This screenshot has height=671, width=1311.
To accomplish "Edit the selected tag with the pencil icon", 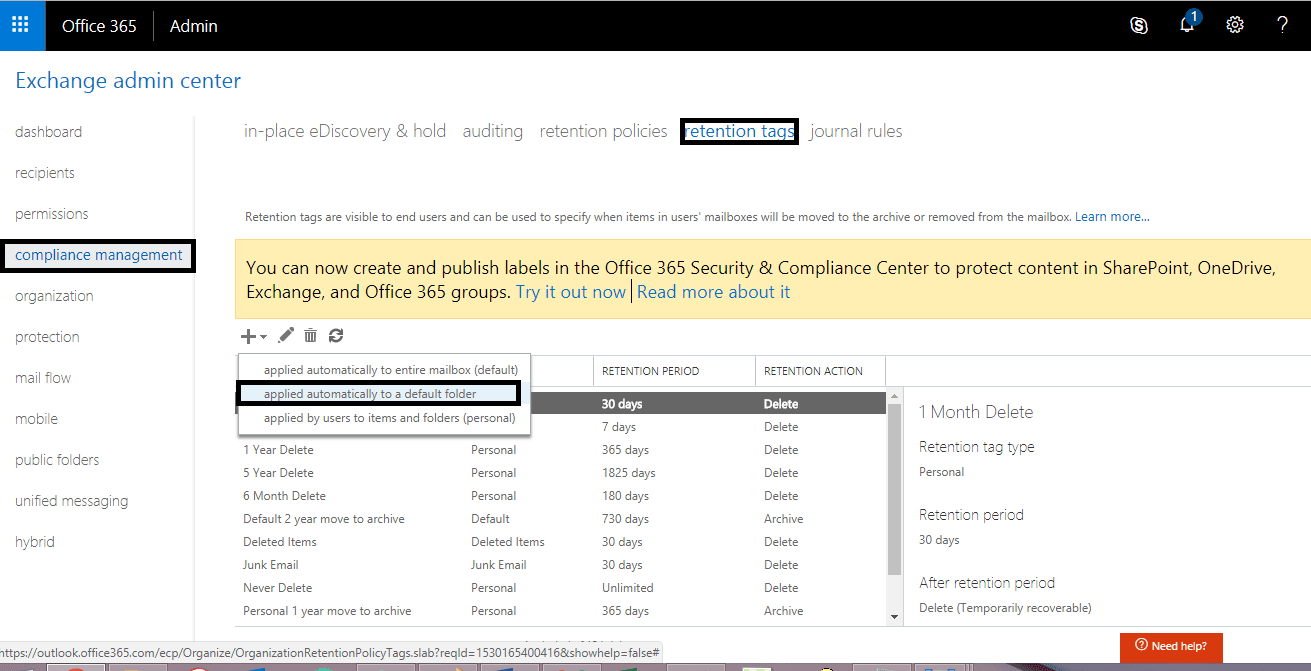I will (286, 336).
